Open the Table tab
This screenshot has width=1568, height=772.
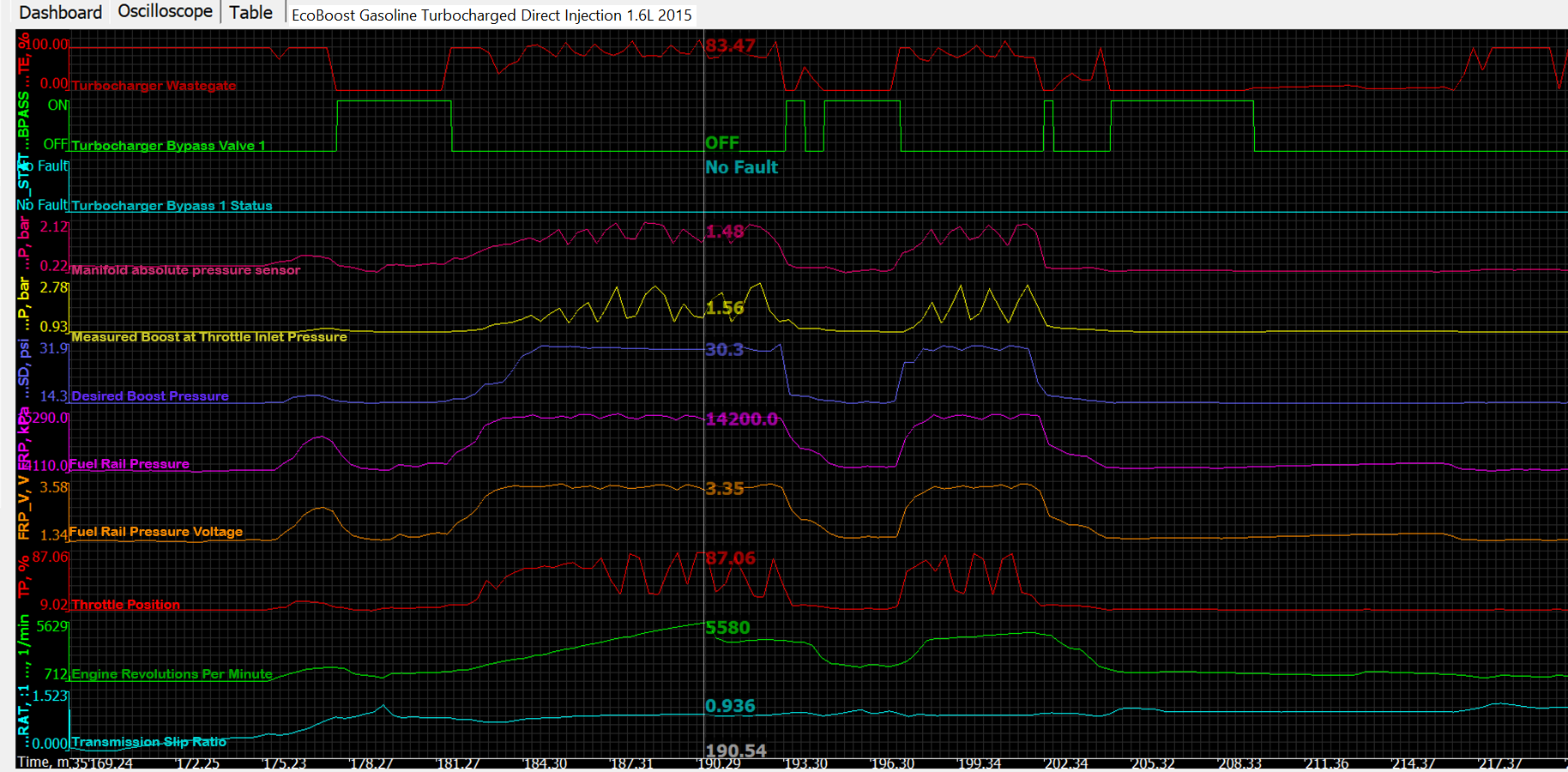tap(250, 12)
